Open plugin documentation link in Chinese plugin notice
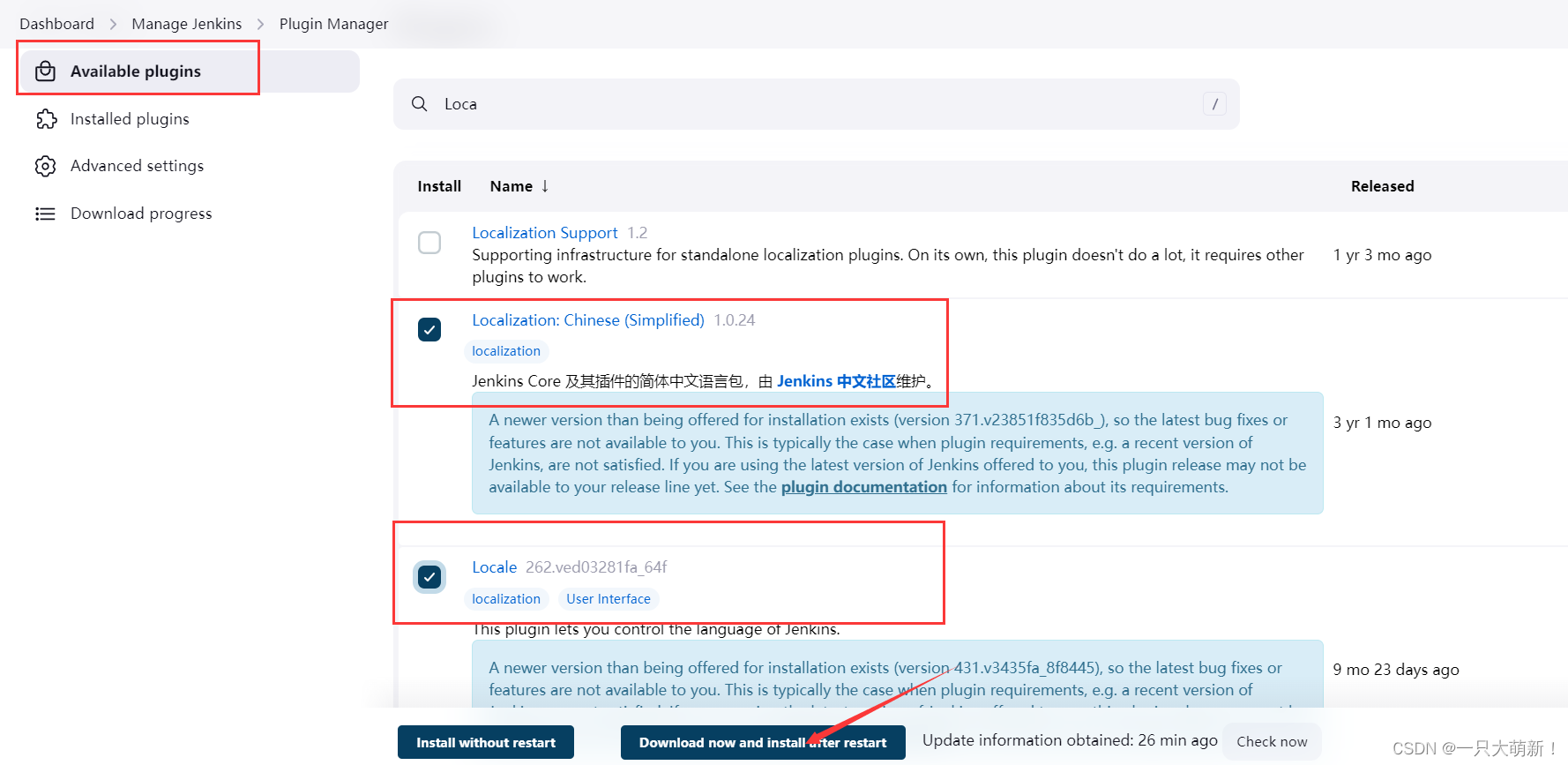 tap(864, 487)
